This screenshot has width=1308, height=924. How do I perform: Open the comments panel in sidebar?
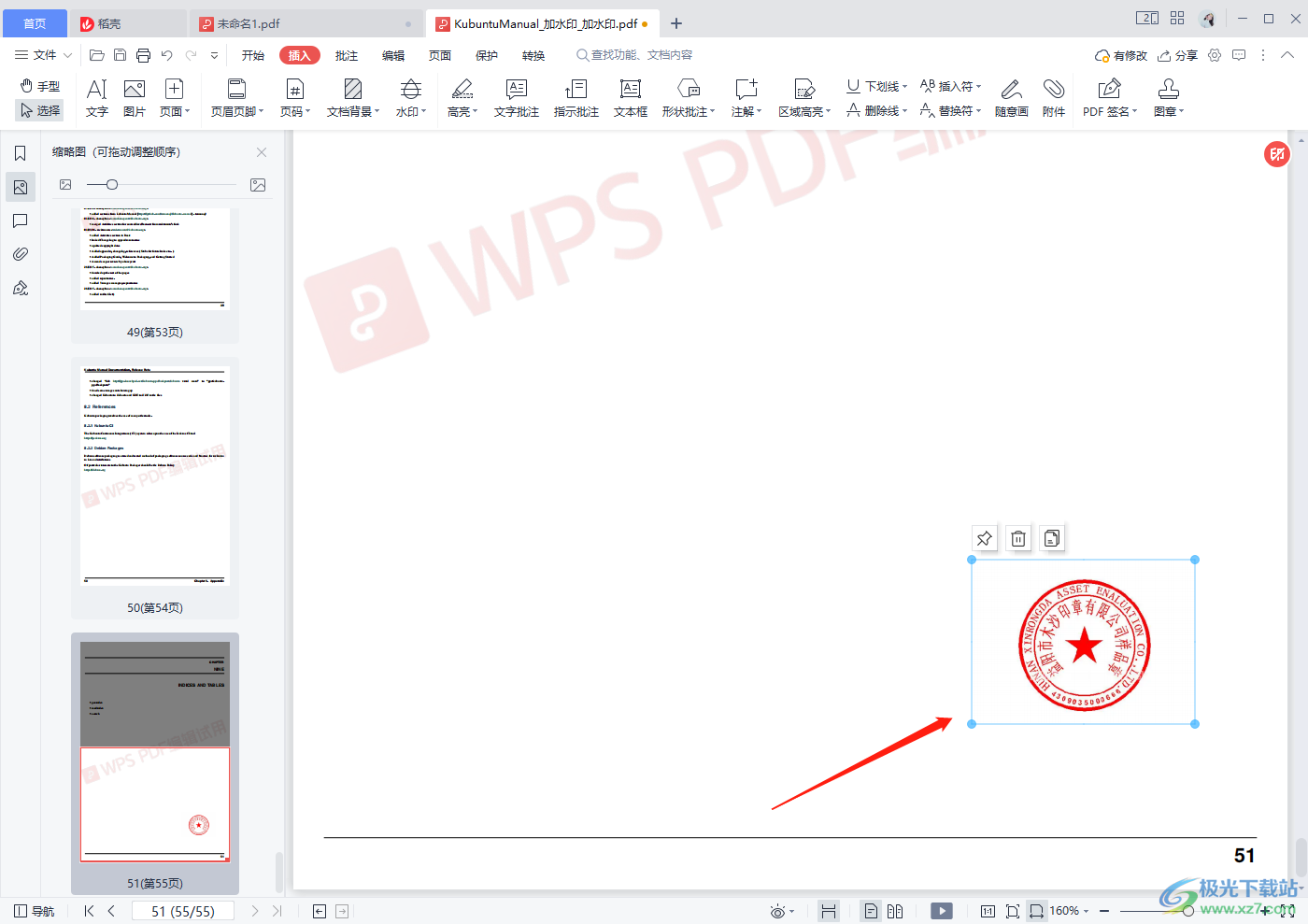[x=20, y=220]
